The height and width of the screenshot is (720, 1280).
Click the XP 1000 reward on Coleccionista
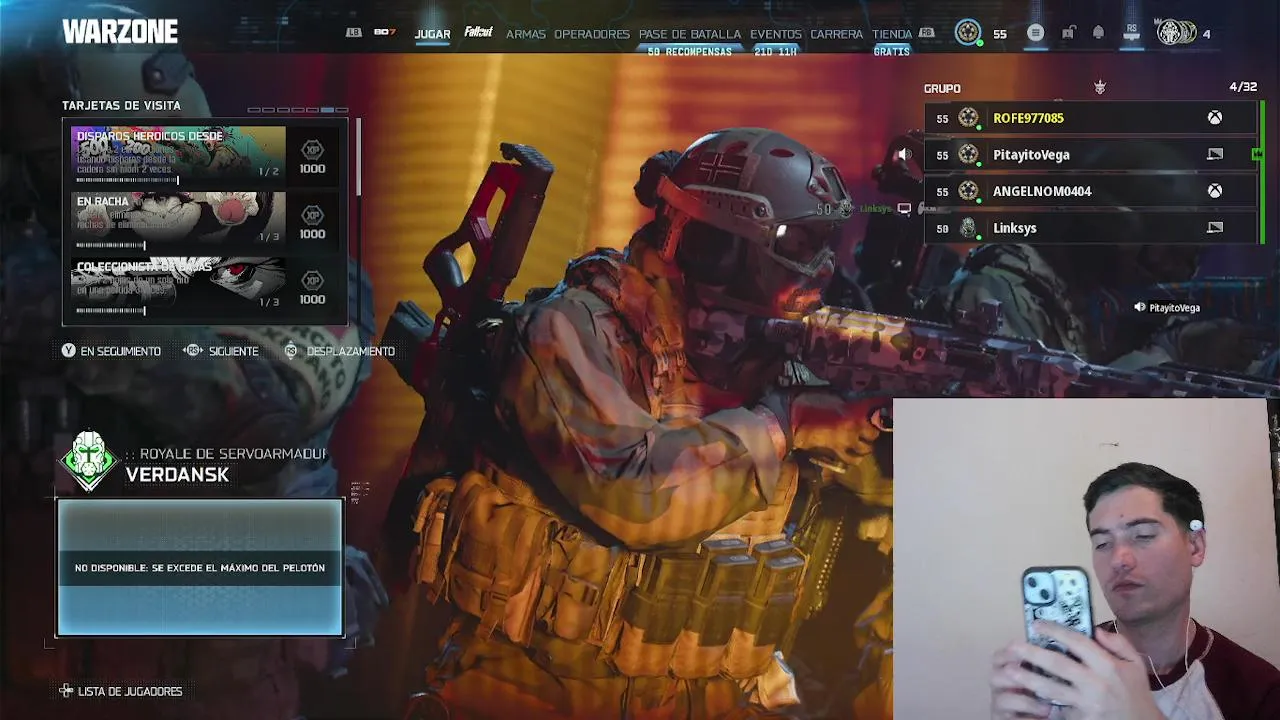coord(312,287)
